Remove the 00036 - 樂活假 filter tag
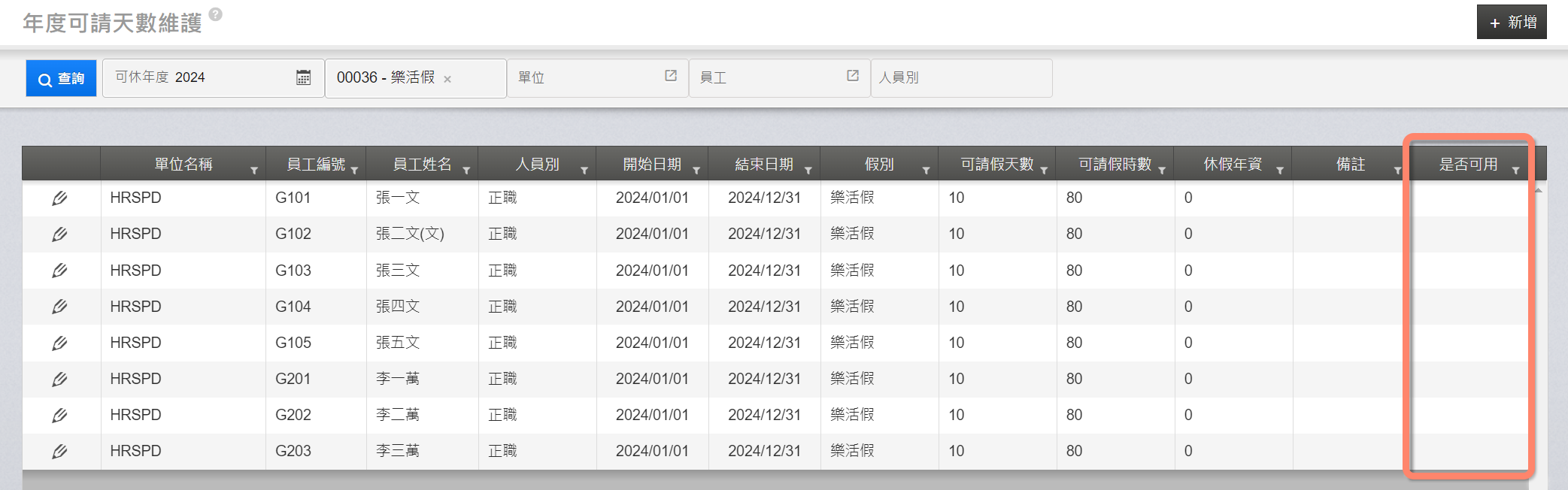The height and width of the screenshot is (490, 1568). coord(447,79)
